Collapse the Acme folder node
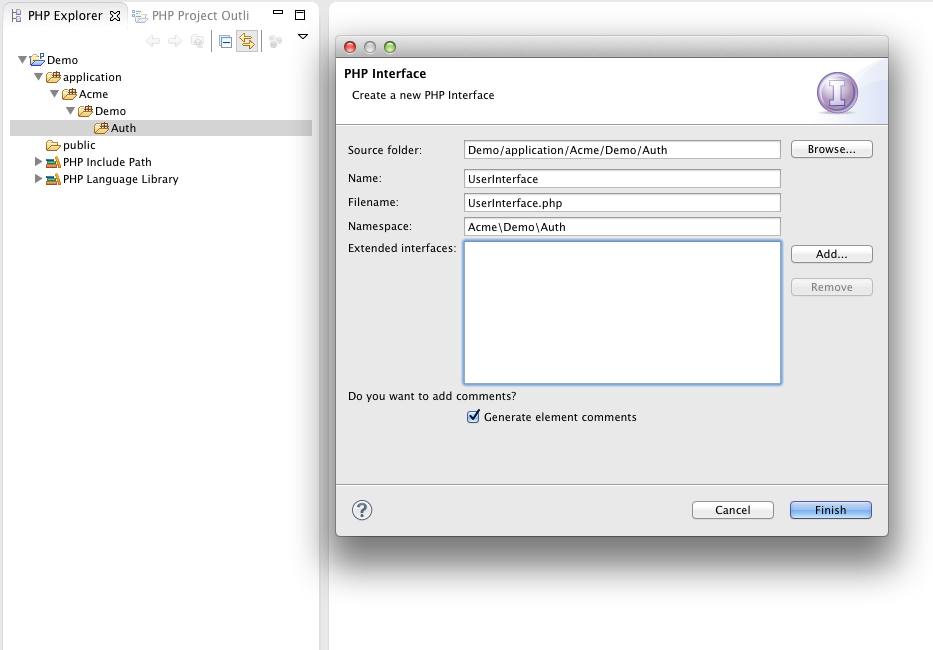The image size is (933, 650). [x=55, y=93]
